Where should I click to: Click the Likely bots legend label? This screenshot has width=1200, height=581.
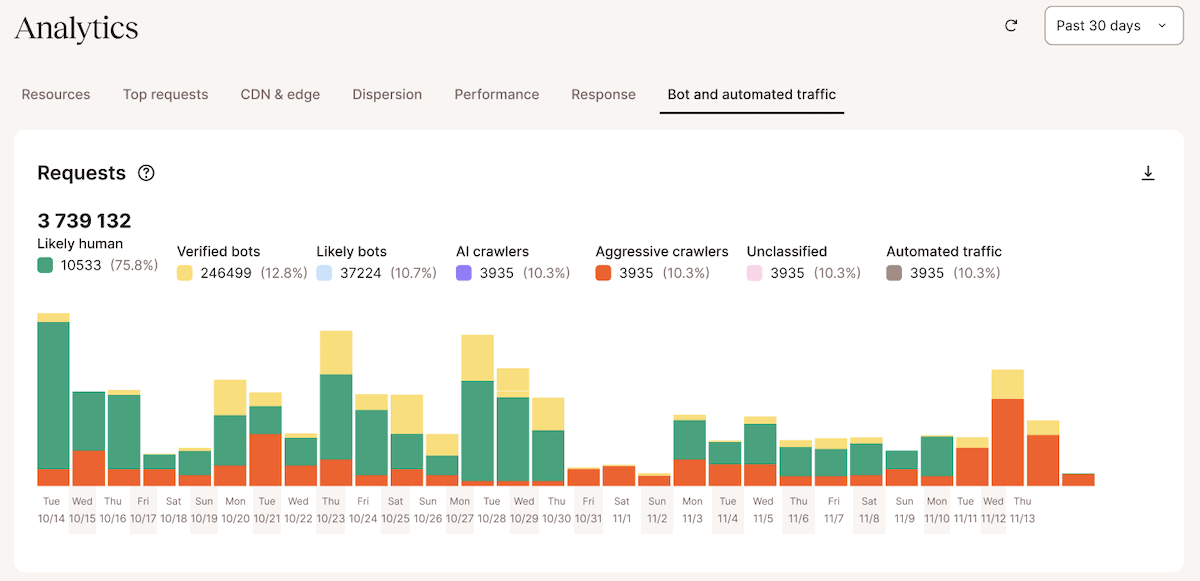[x=351, y=252]
